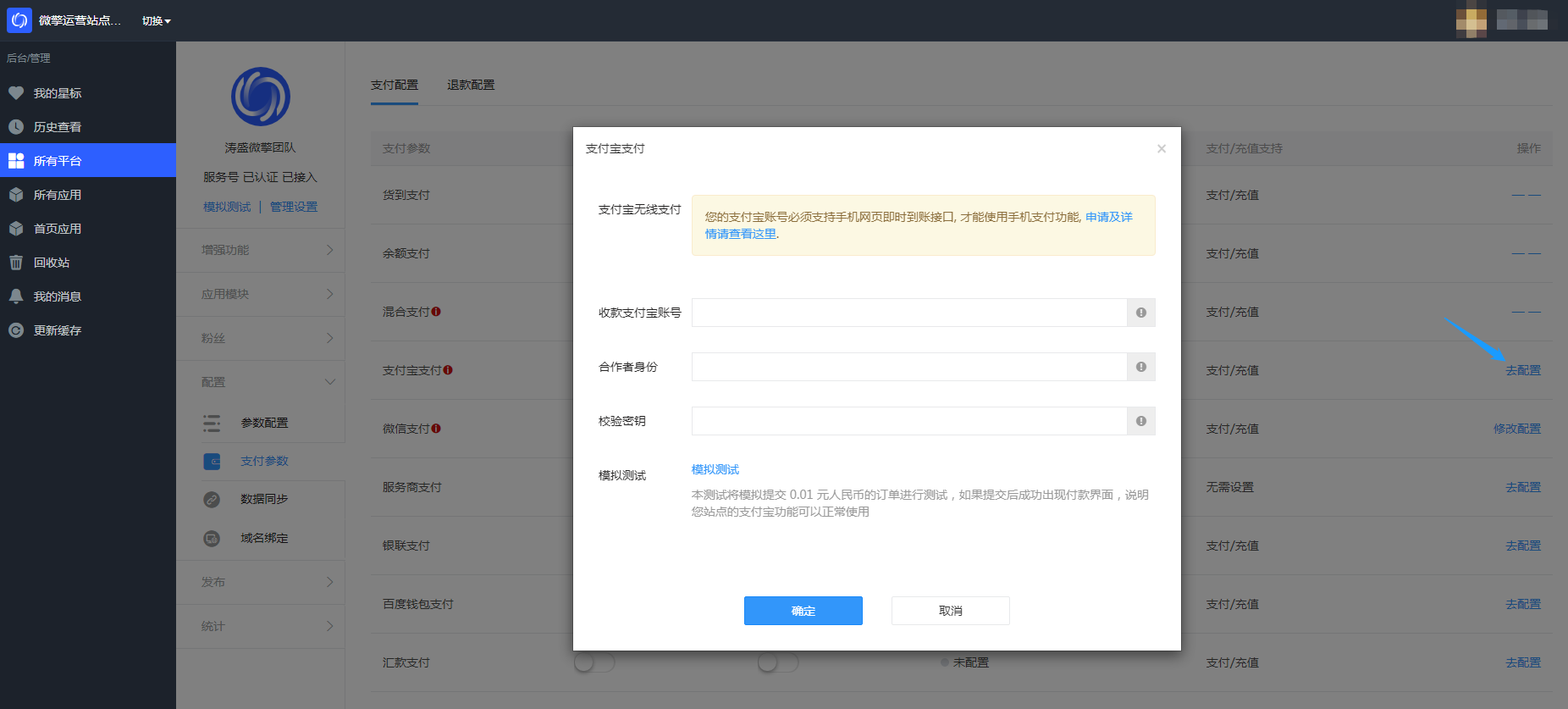Select 所有平台 in sidebar
1568x709 pixels.
88,161
